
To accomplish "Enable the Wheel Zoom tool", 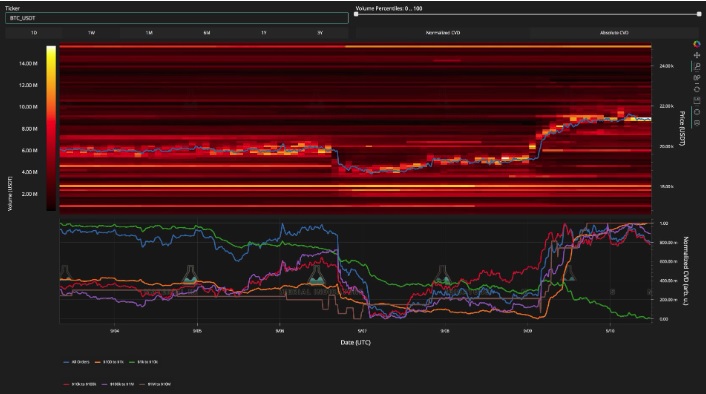I will (697, 77).
